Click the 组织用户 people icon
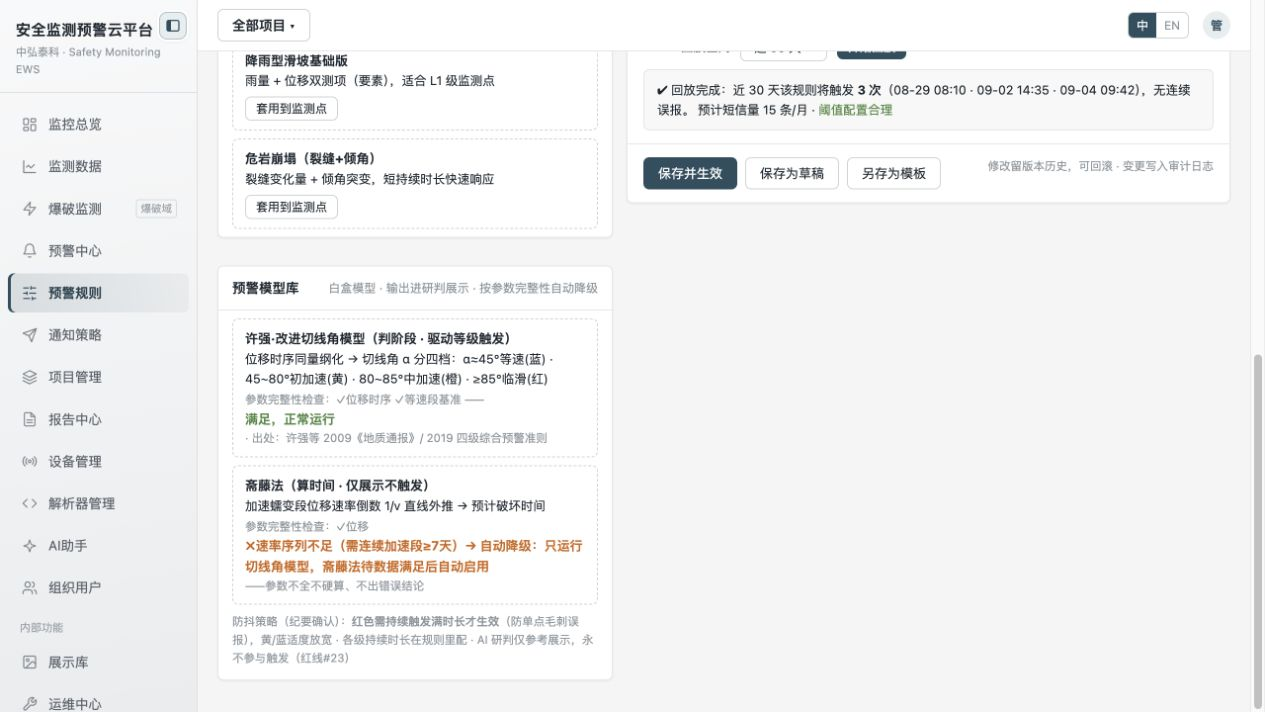This screenshot has height=712, width=1265. point(30,588)
